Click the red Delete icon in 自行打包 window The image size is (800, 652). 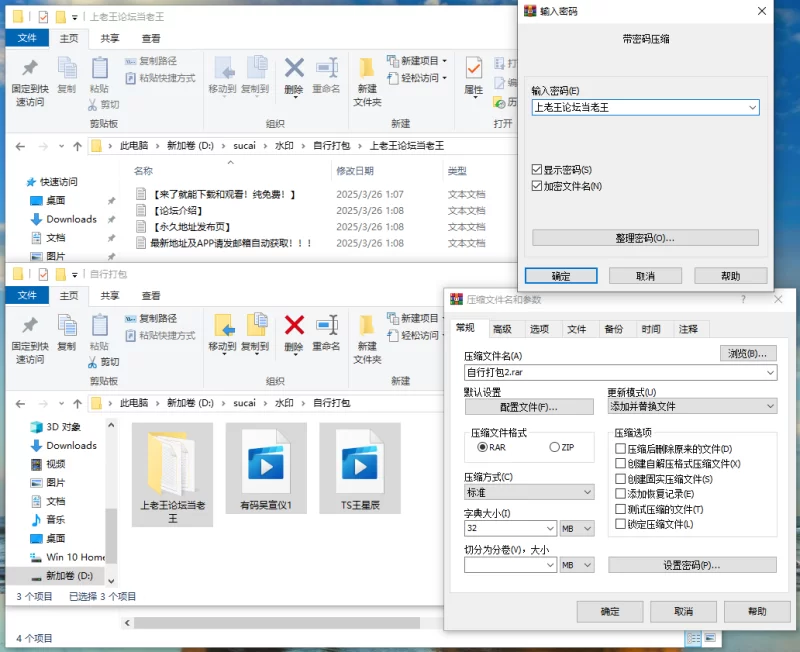tap(294, 325)
